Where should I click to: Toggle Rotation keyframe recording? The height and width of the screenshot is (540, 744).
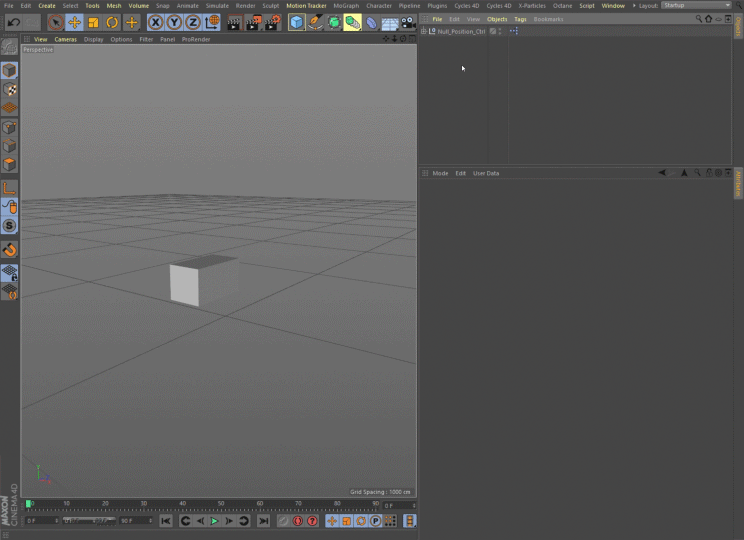(x=361, y=521)
